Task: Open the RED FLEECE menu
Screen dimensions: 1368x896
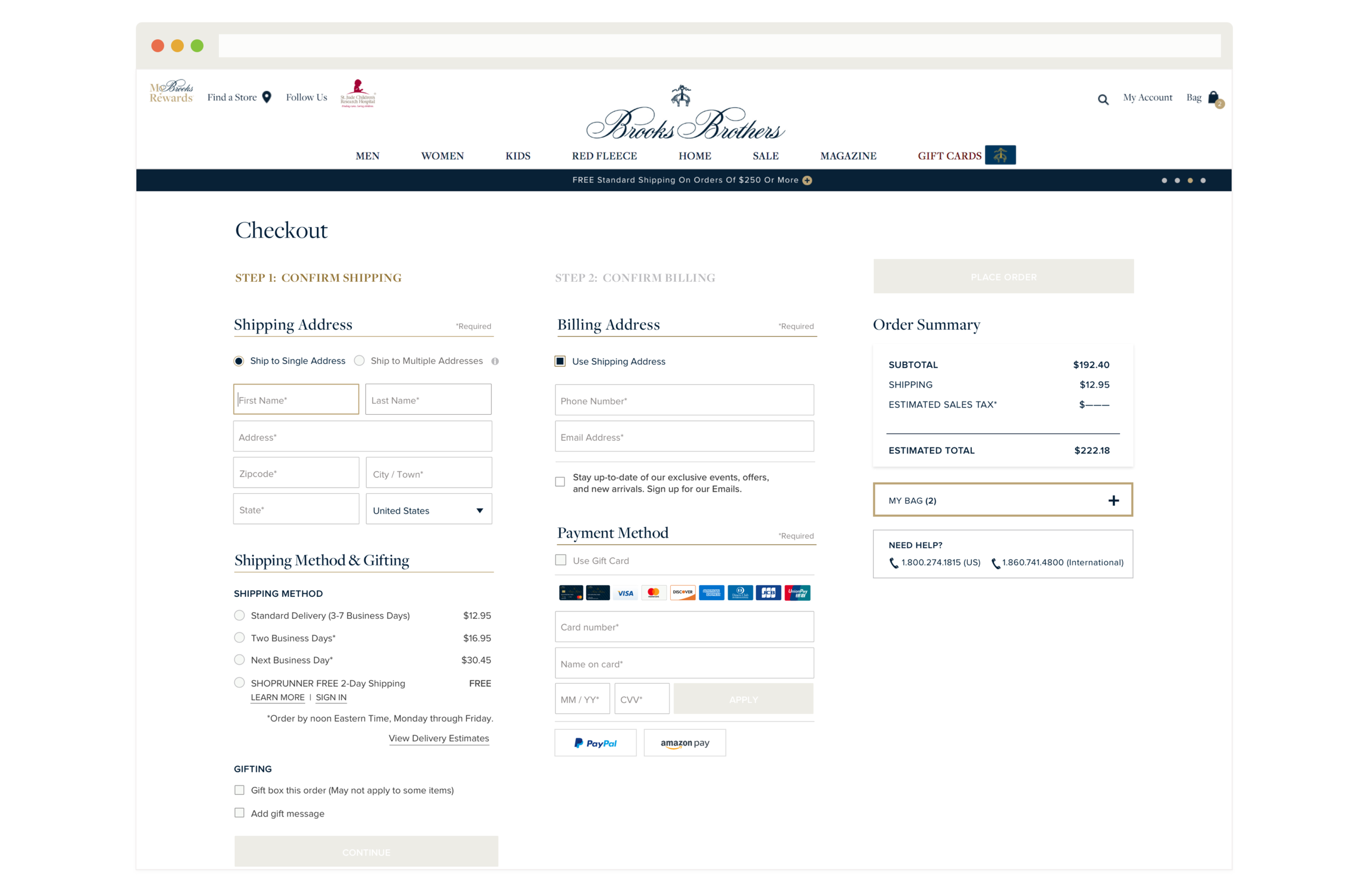Action: (x=604, y=156)
